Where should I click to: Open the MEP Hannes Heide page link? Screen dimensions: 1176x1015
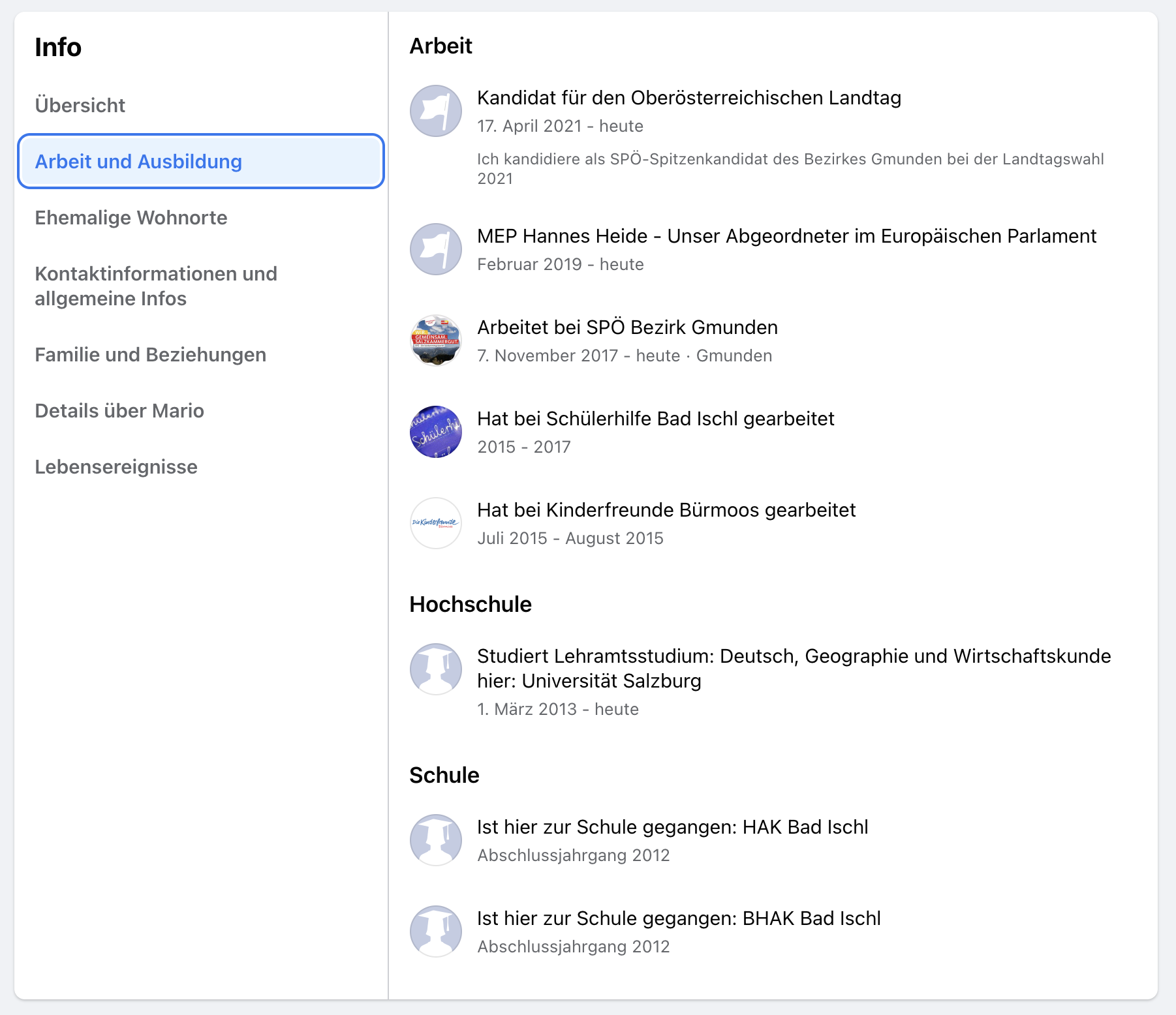coord(786,236)
